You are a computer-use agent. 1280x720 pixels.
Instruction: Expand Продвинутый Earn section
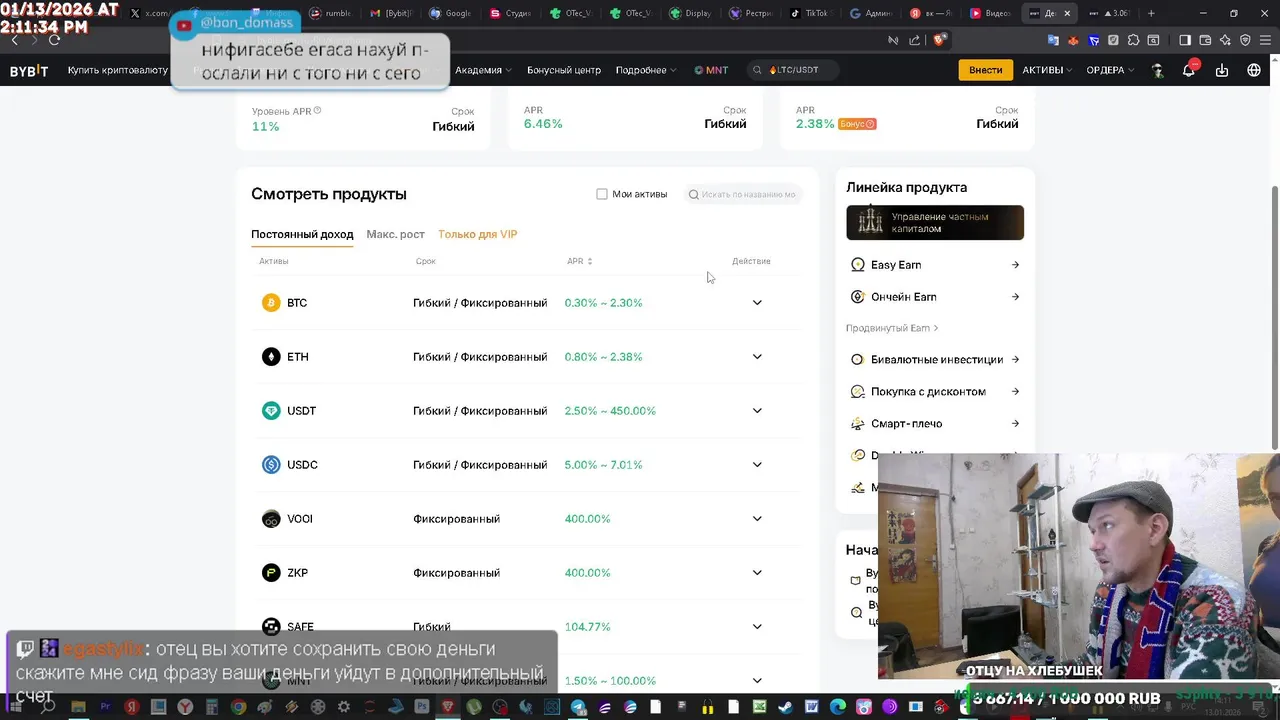click(x=892, y=328)
